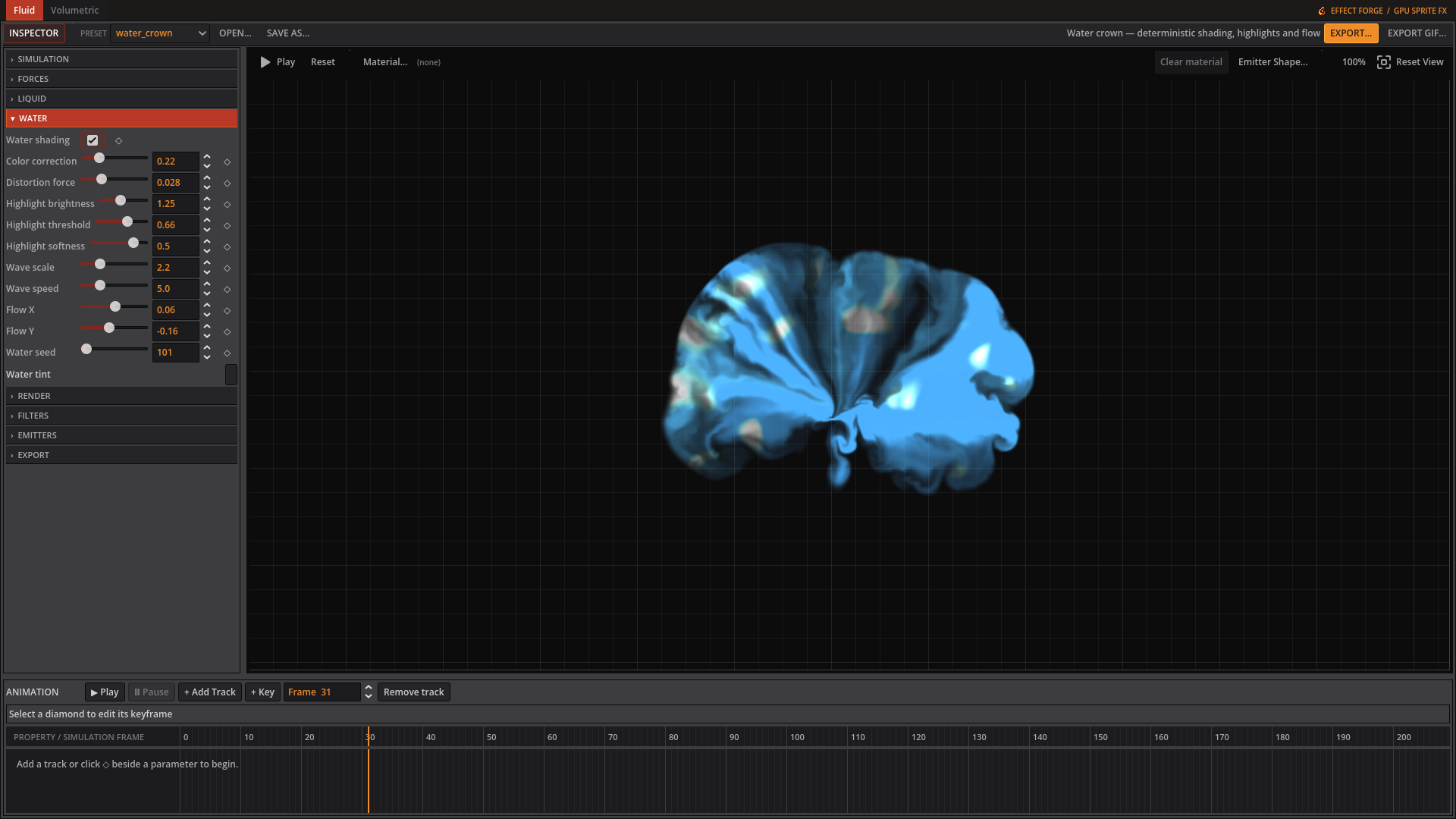Click the viewport Reset button
Screen dimensions: 1456x819
click(x=323, y=62)
